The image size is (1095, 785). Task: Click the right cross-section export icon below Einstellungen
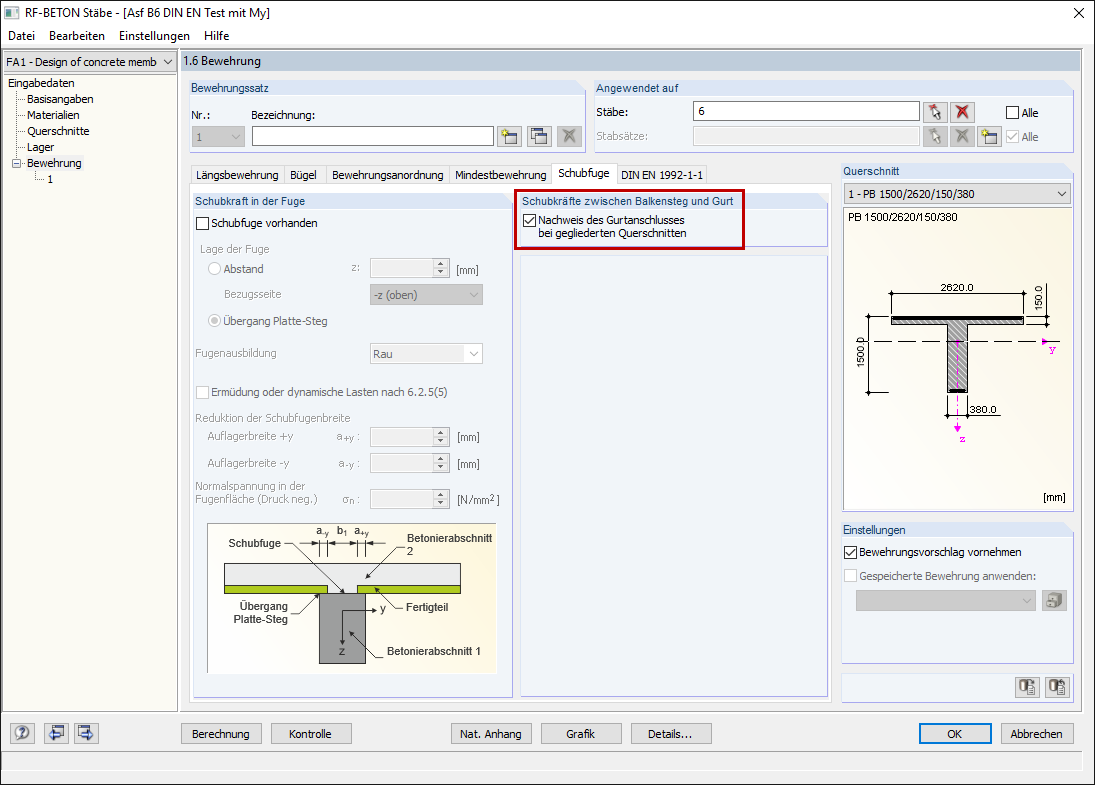point(1057,687)
